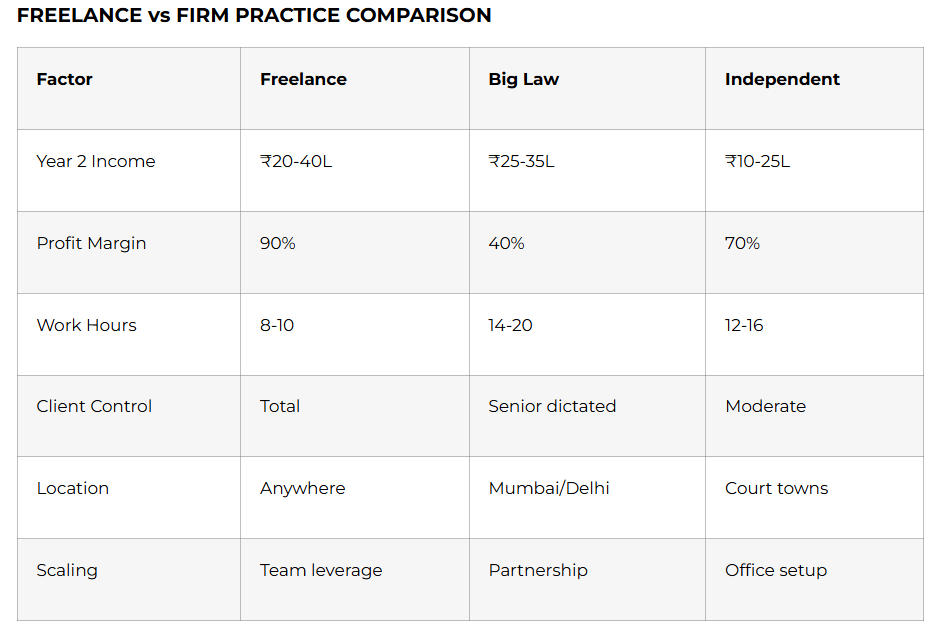
Task: Click the '14-20' work hours cell
Action: 510,326
